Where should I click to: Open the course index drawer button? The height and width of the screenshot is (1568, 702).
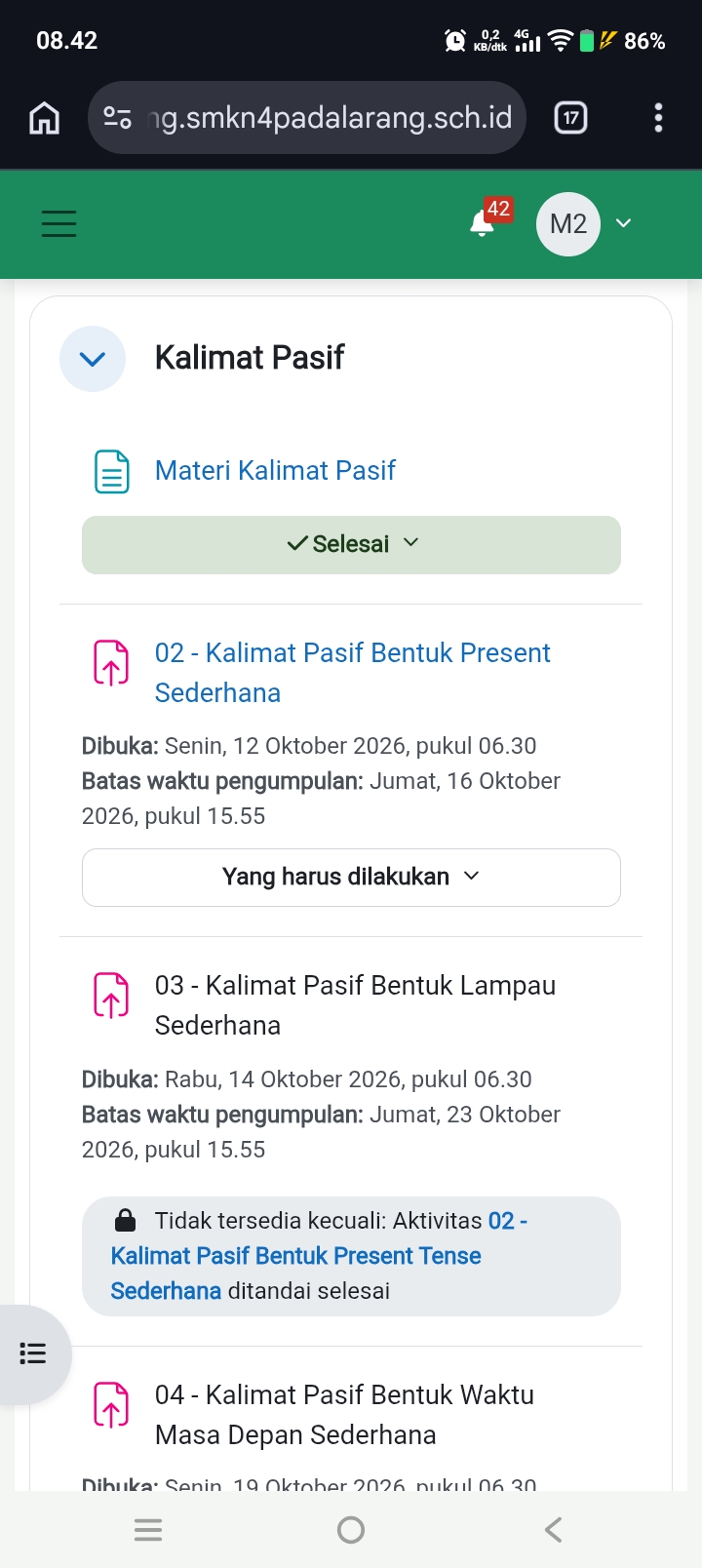click(33, 1353)
